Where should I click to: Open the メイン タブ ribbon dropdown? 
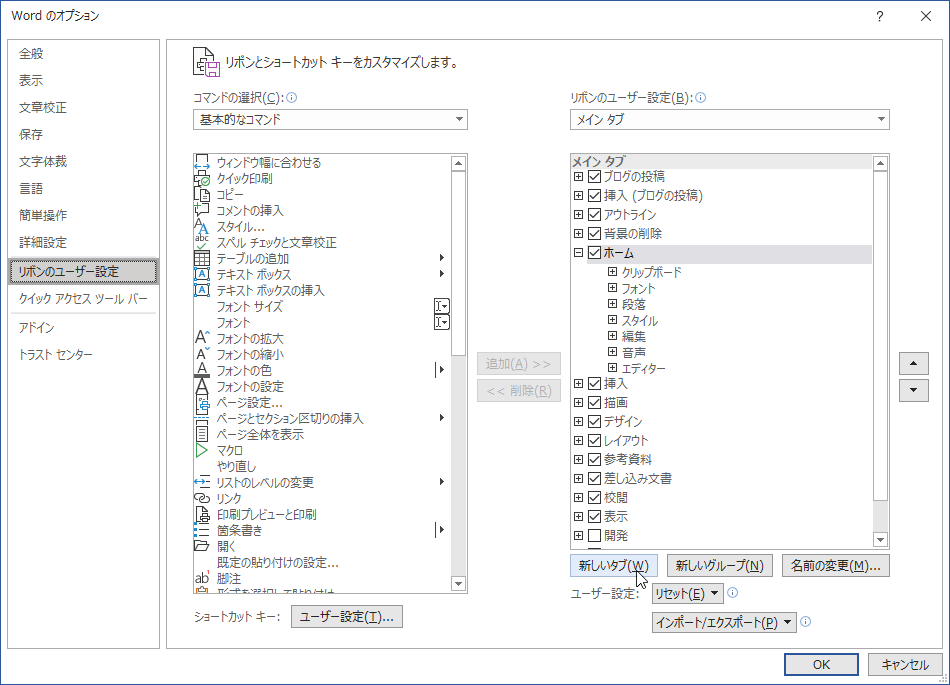point(729,119)
